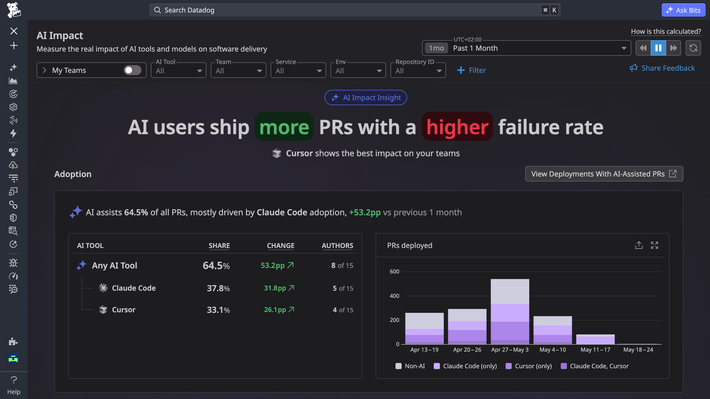Image resolution: width=710 pixels, height=399 pixels.
Task: Click the Apr 27 – May 3 chart bar
Action: pyautogui.click(x=510, y=312)
